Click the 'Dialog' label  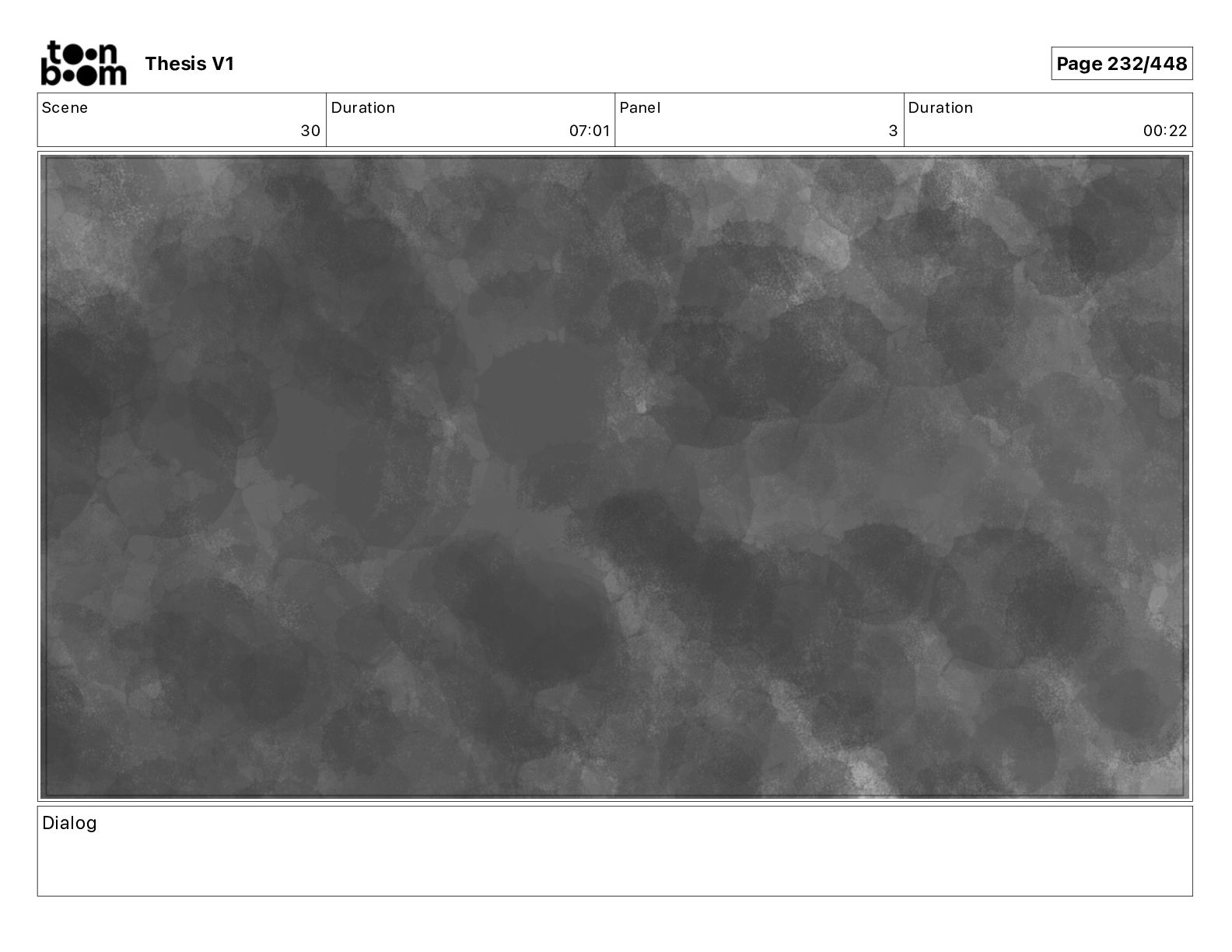[x=69, y=824]
